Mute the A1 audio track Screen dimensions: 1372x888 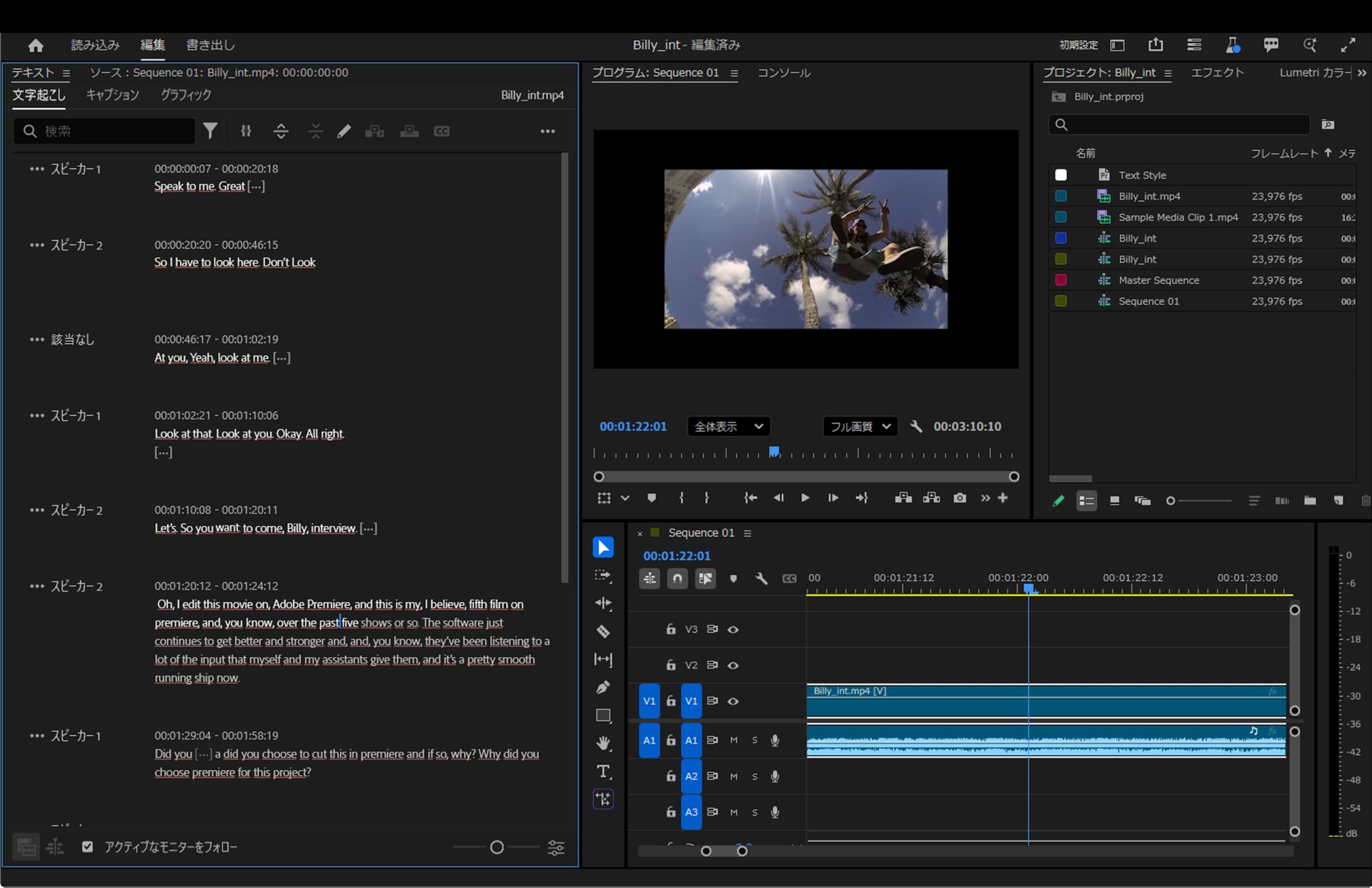pos(734,741)
